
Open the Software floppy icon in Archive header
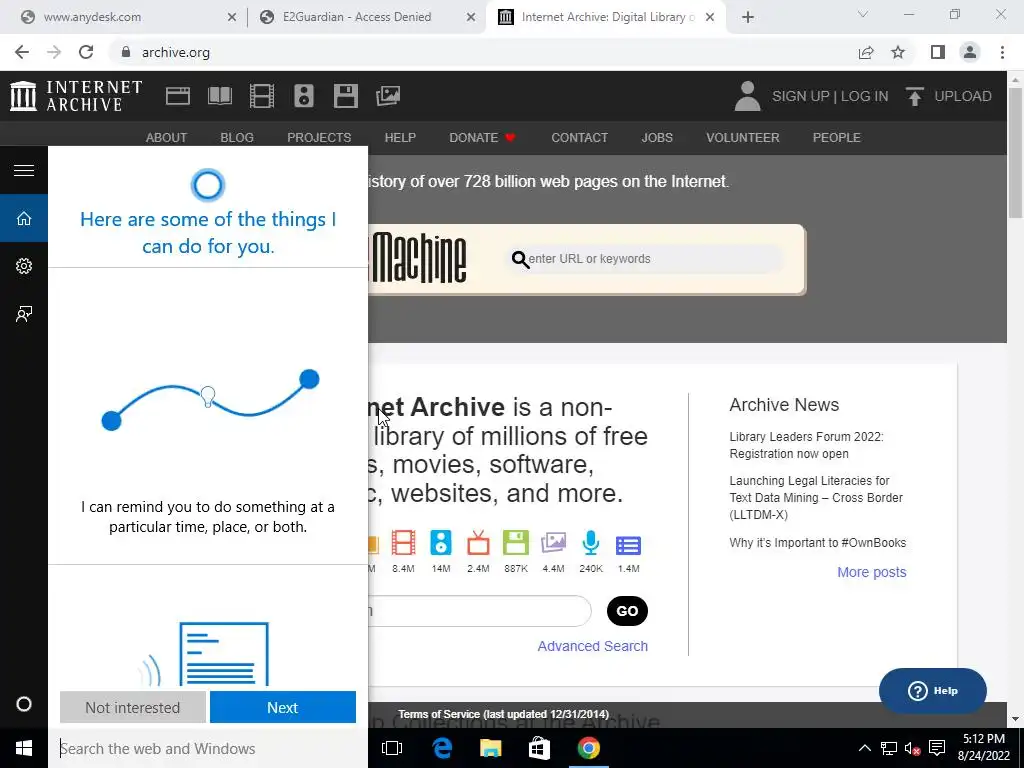pyautogui.click(x=345, y=96)
